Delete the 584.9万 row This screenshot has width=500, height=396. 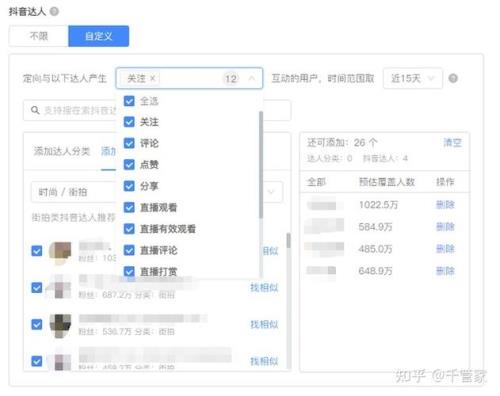445,227
